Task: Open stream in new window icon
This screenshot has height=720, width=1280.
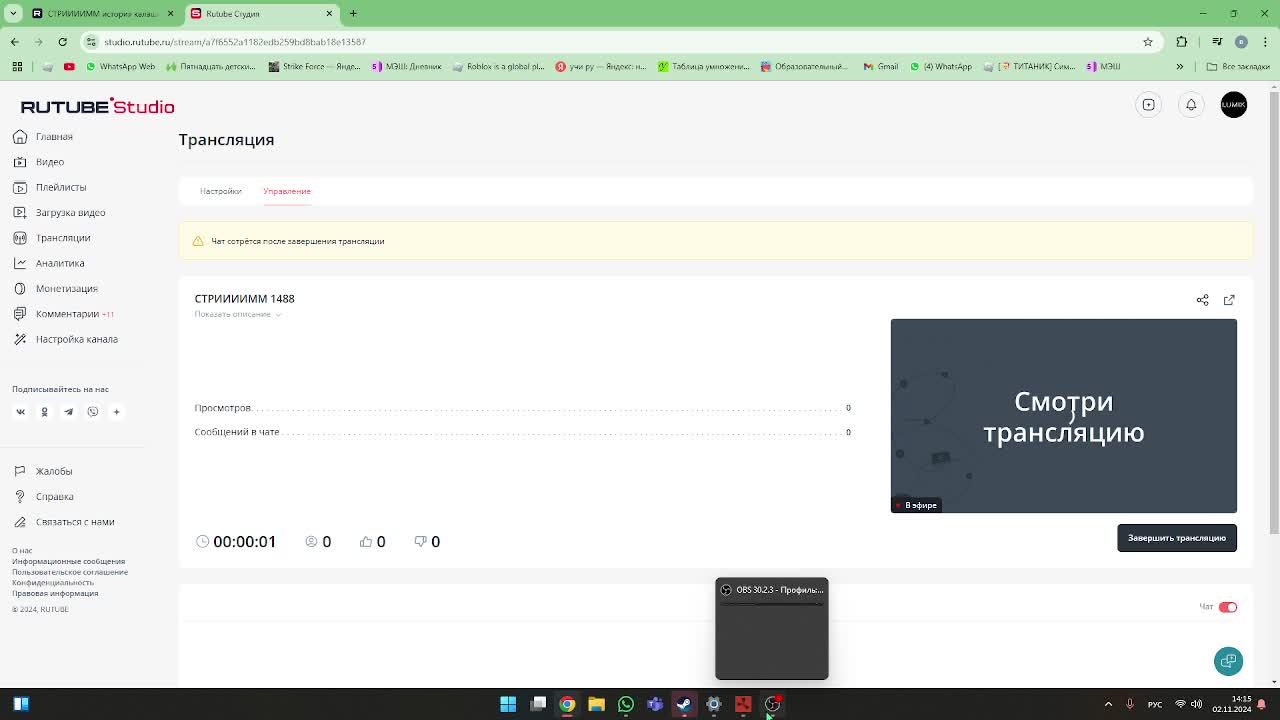Action: (1229, 300)
